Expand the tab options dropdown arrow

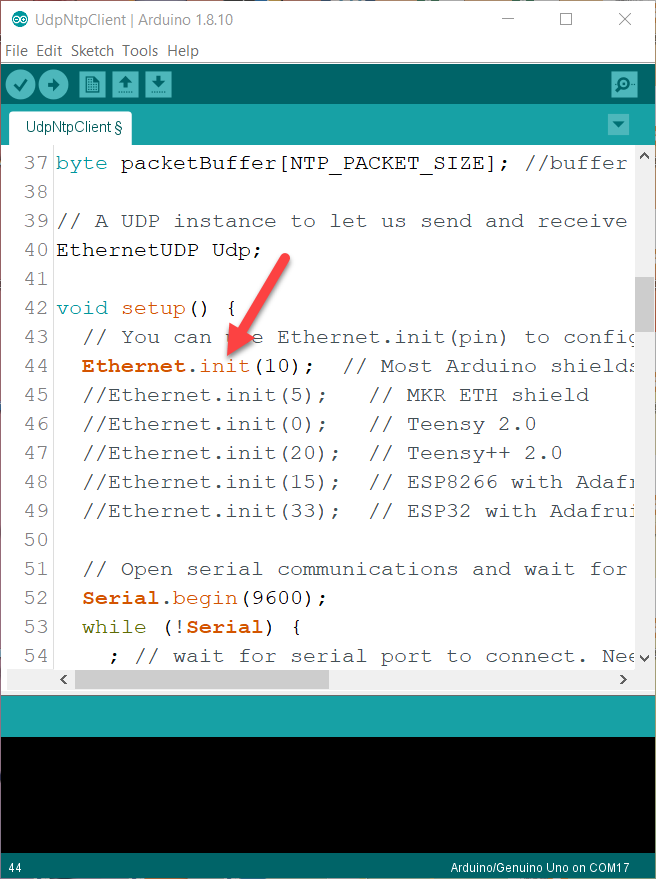(618, 124)
